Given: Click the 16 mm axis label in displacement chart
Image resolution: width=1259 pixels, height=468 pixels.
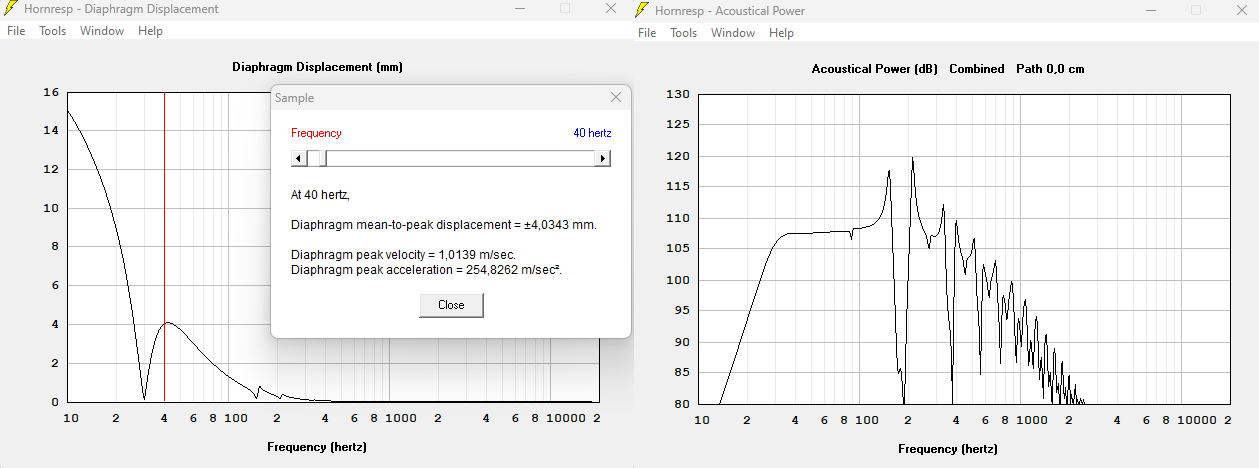Looking at the screenshot, I should coord(50,92).
